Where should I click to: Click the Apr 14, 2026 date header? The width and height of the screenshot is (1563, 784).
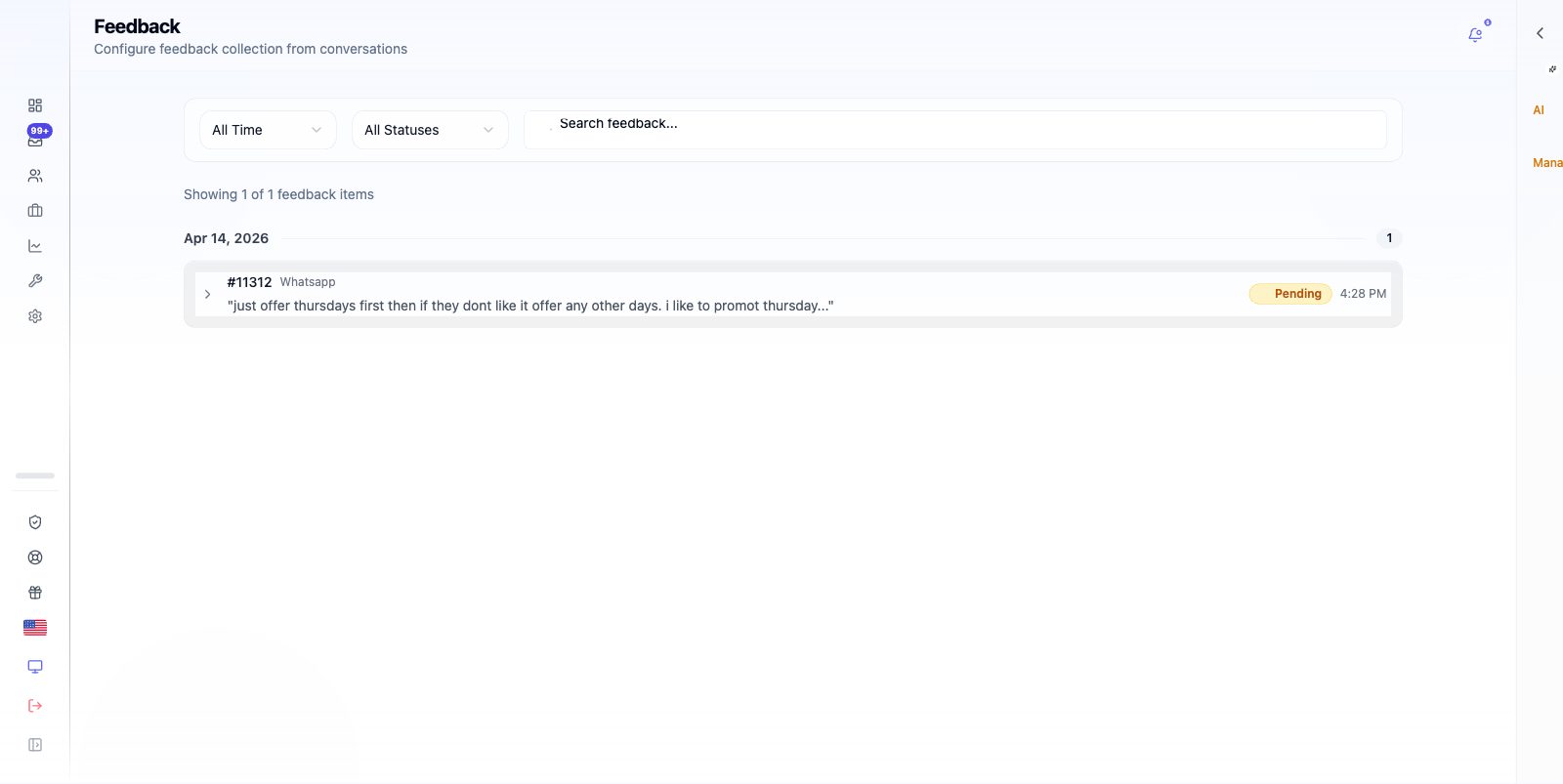[x=226, y=238]
